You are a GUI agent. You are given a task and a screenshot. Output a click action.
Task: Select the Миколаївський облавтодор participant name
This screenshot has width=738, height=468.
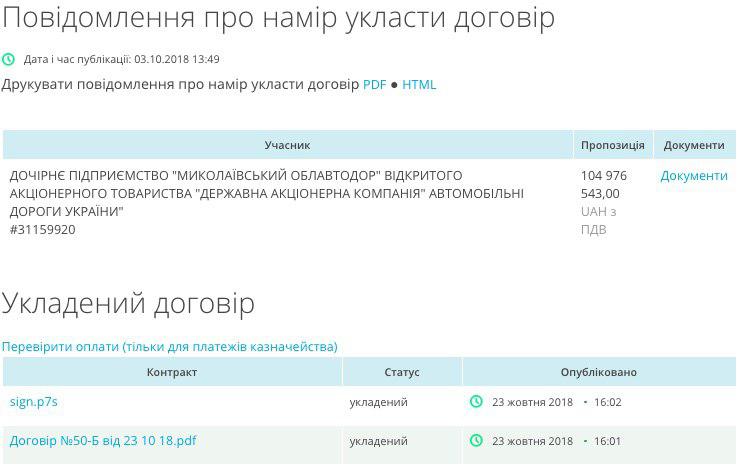tap(267, 194)
